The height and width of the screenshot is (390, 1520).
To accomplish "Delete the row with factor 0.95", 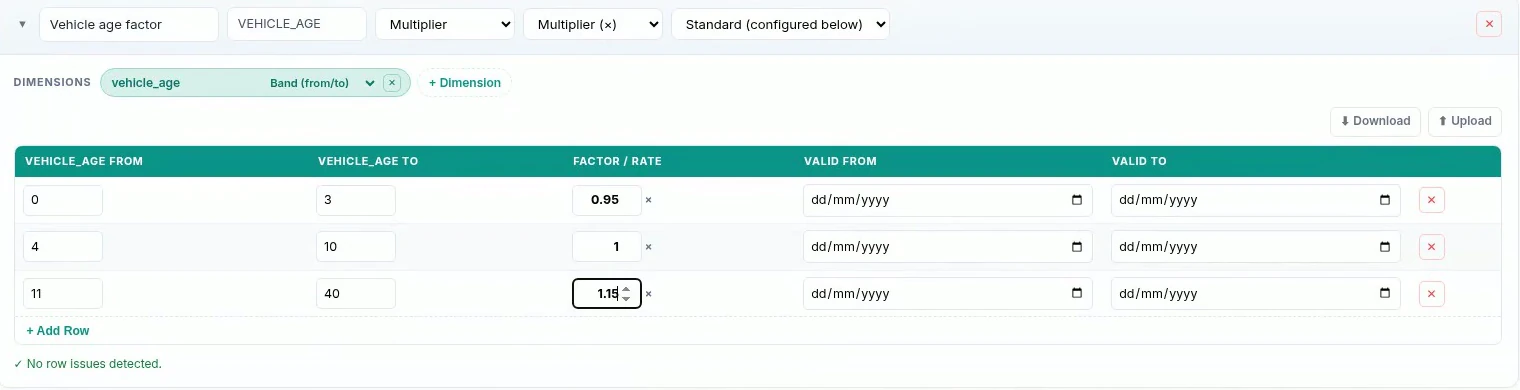I will (x=1431, y=200).
